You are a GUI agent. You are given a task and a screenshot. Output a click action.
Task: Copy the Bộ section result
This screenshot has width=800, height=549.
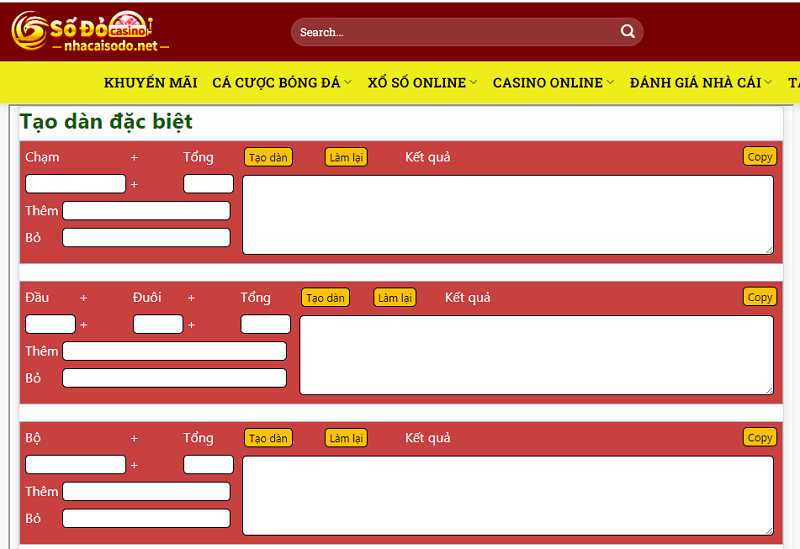[x=760, y=437]
